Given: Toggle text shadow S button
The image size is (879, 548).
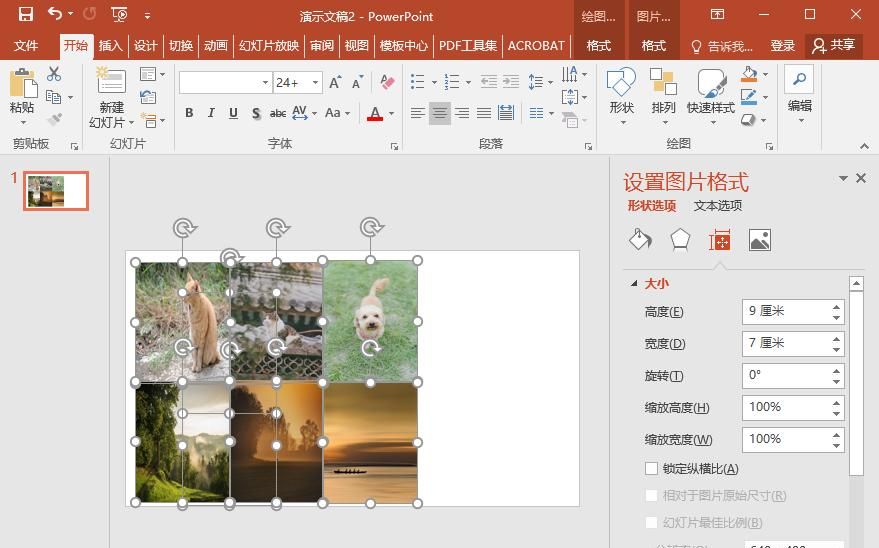Looking at the screenshot, I should coord(256,114).
